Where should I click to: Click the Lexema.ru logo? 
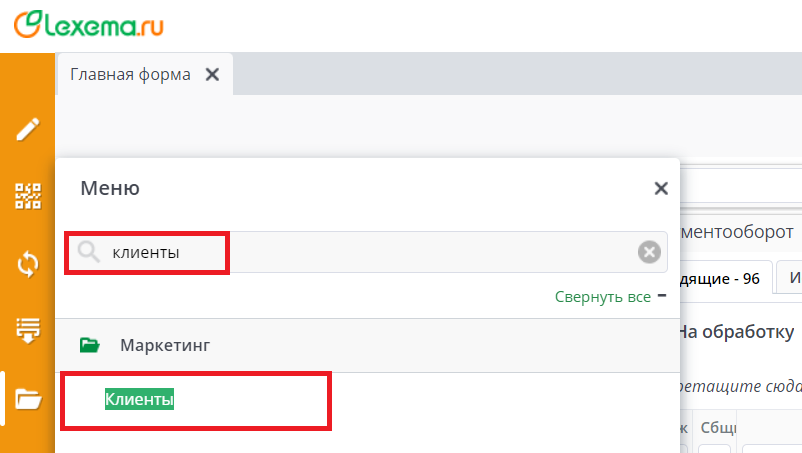87,24
